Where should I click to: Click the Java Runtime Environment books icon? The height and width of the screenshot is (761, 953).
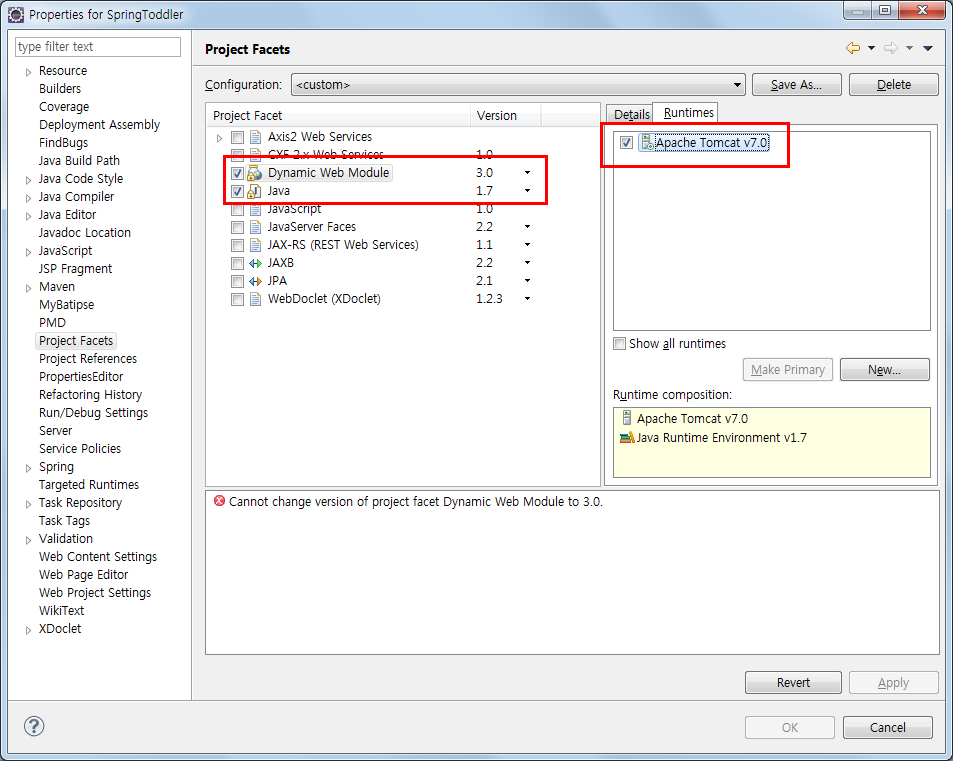[x=627, y=437]
